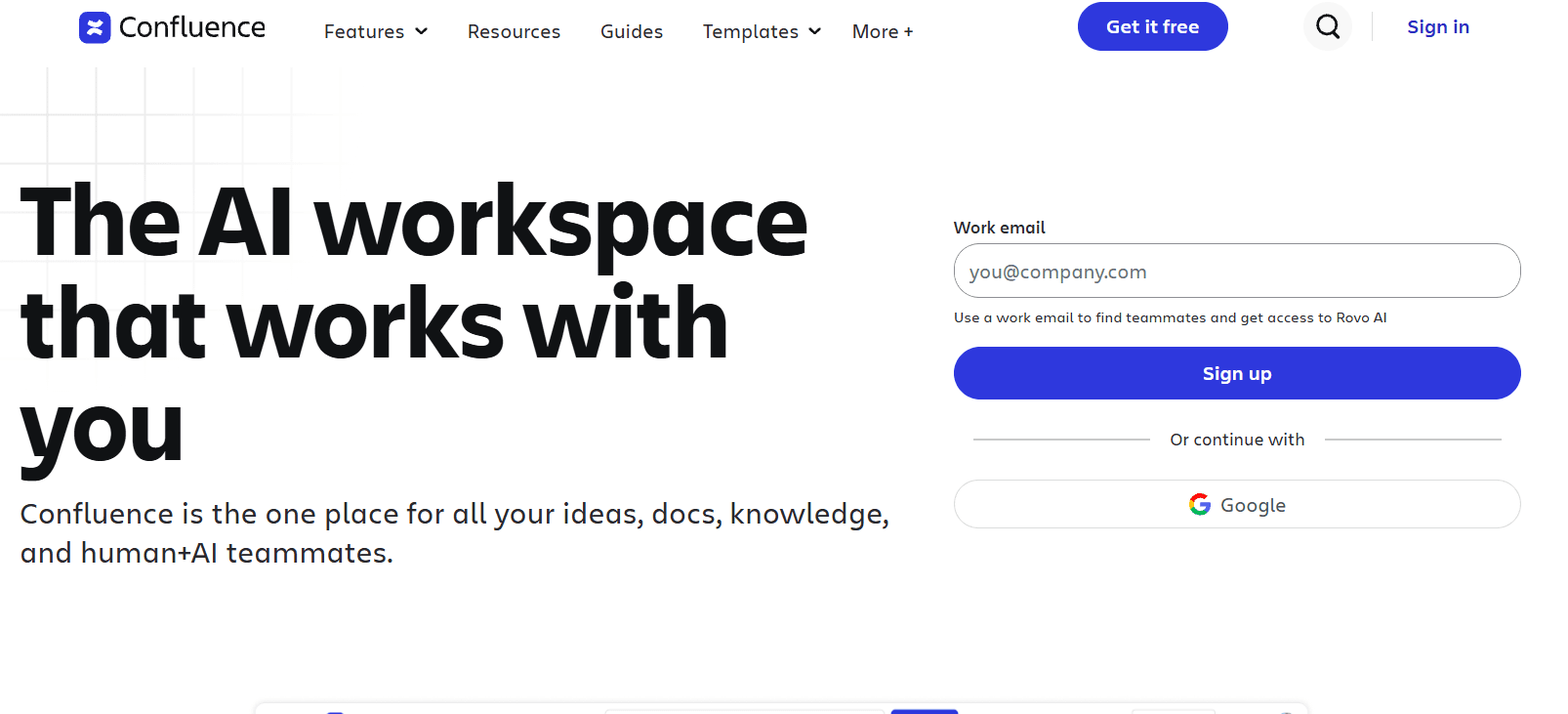Expand the Templates dropdown menu
Screen dimensions: 1568x714
(762, 31)
